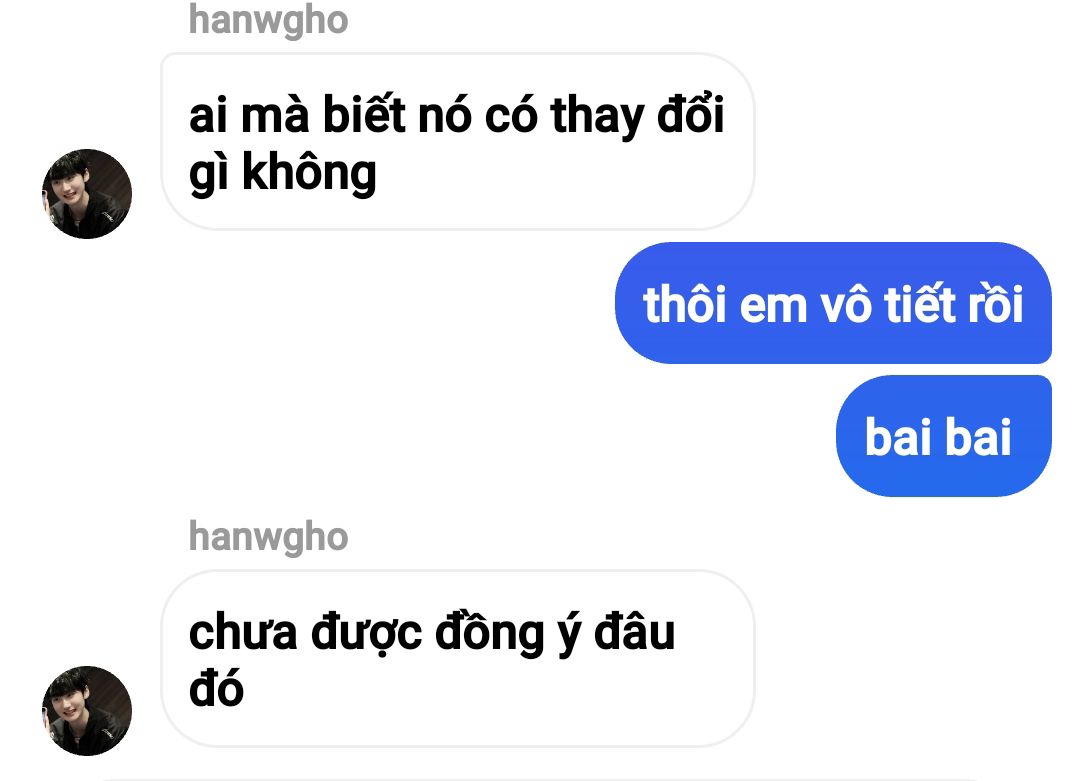
Task: Click the words "thay đổi" in first message
Action: pyautogui.click(x=638, y=115)
